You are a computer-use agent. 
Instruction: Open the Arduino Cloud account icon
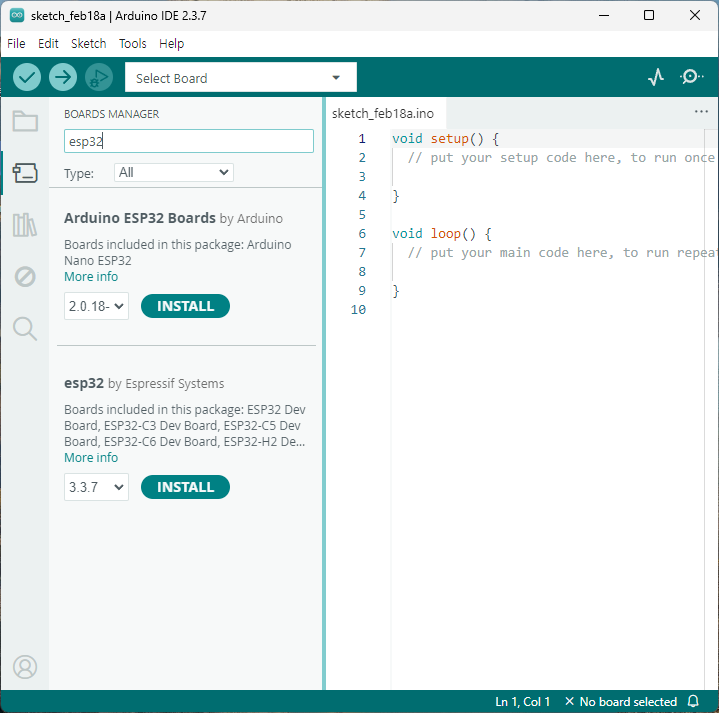[25, 667]
